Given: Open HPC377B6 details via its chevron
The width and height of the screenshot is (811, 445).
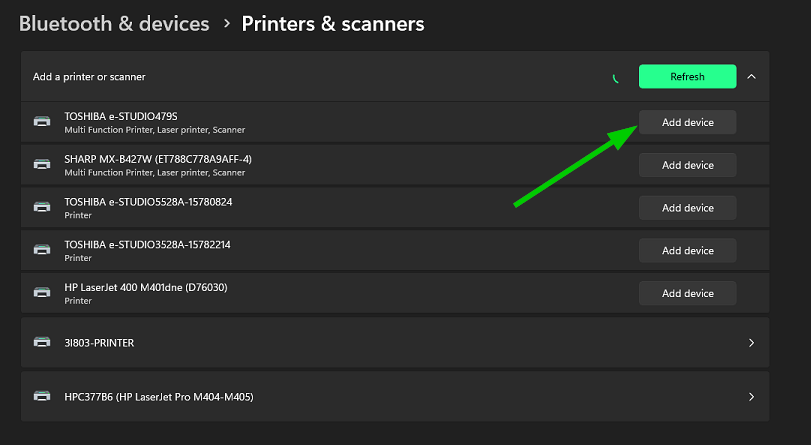Looking at the screenshot, I should pyautogui.click(x=752, y=397).
